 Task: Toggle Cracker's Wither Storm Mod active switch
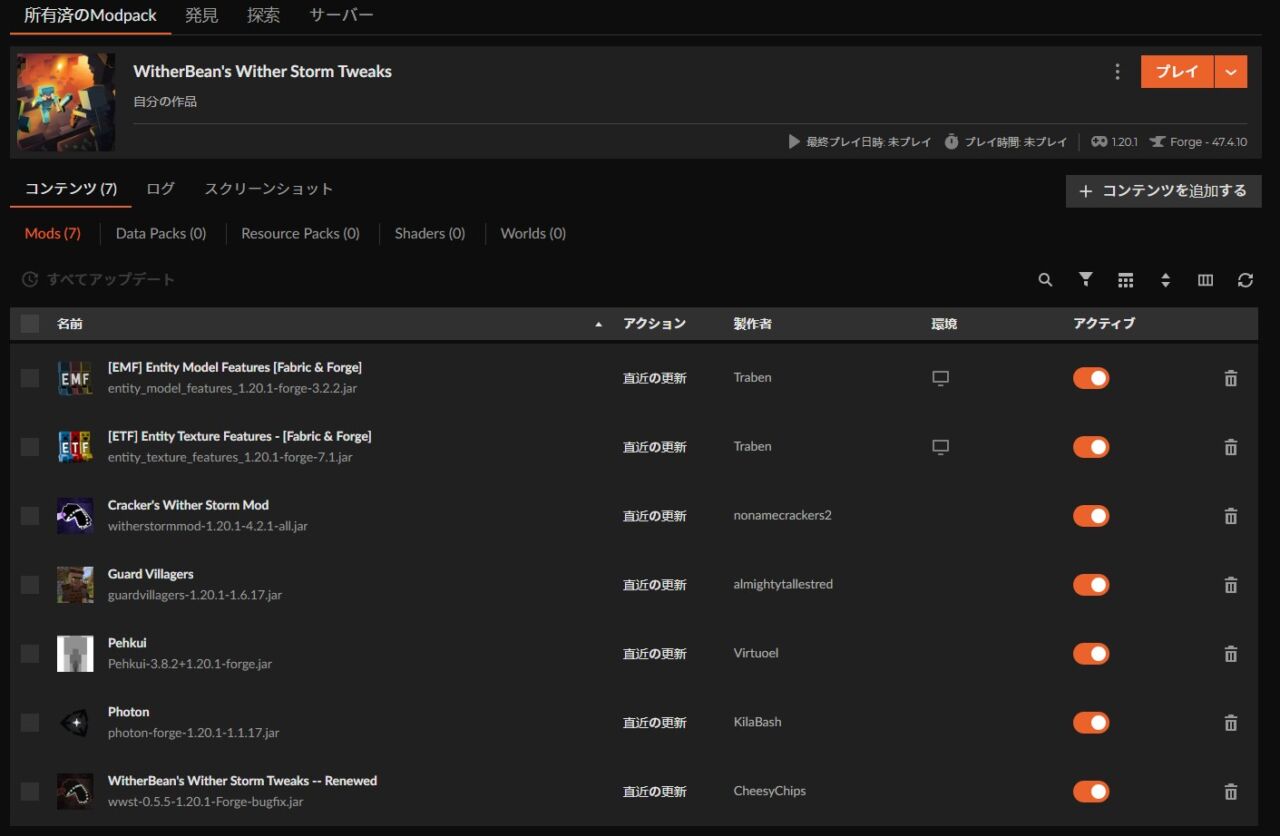(x=1091, y=516)
